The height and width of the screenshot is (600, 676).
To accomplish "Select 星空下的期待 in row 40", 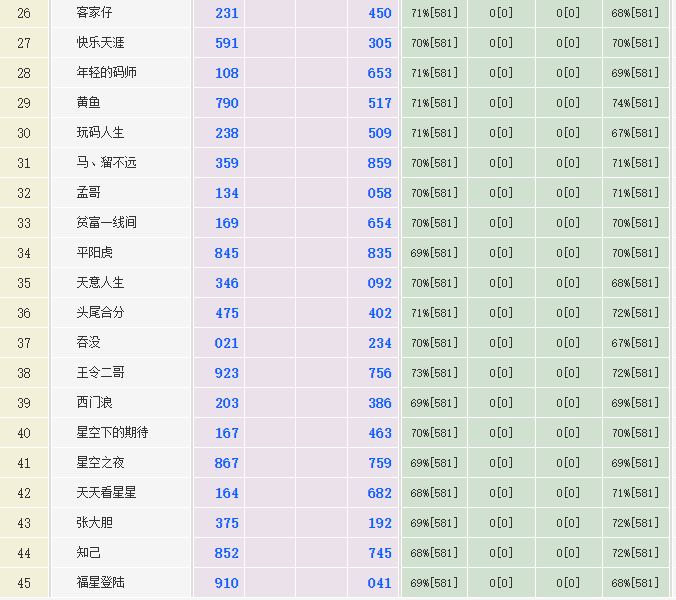I will [113, 433].
